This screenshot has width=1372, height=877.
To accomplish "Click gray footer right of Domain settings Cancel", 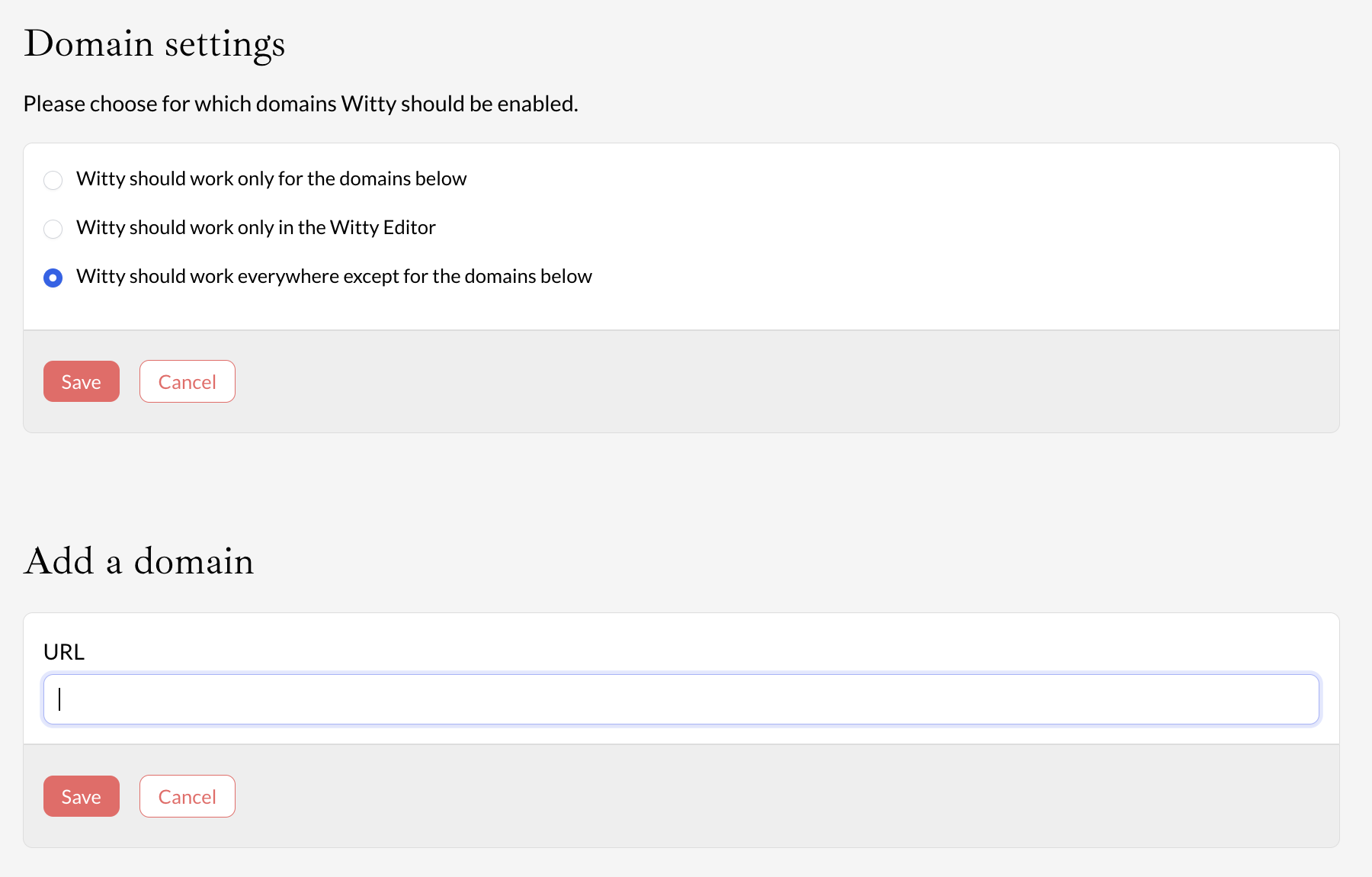I will [762, 381].
